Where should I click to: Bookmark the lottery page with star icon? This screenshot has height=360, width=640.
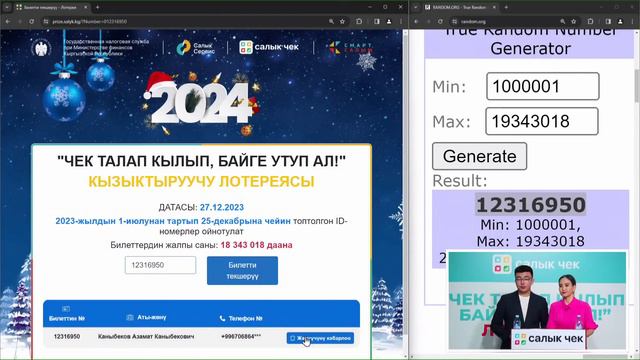[342, 21]
